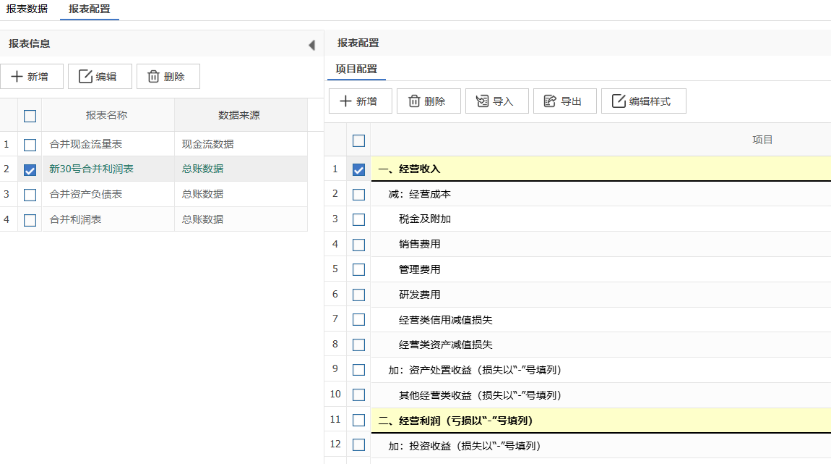This screenshot has width=831, height=464.
Task: Select the 税金及附加 item
Action: click(x=425, y=219)
